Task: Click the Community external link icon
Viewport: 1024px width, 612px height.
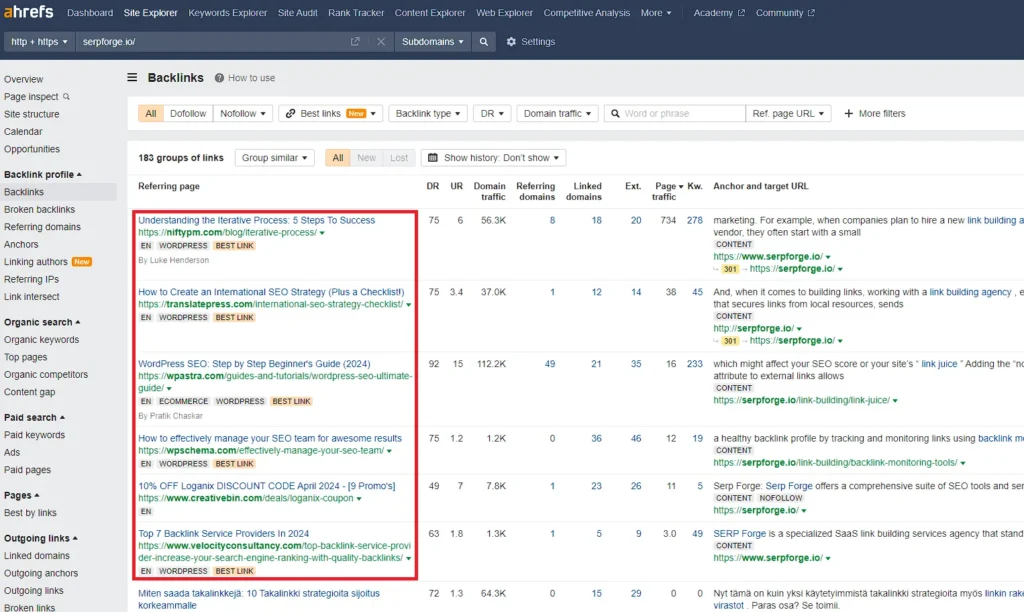Action: (810, 12)
